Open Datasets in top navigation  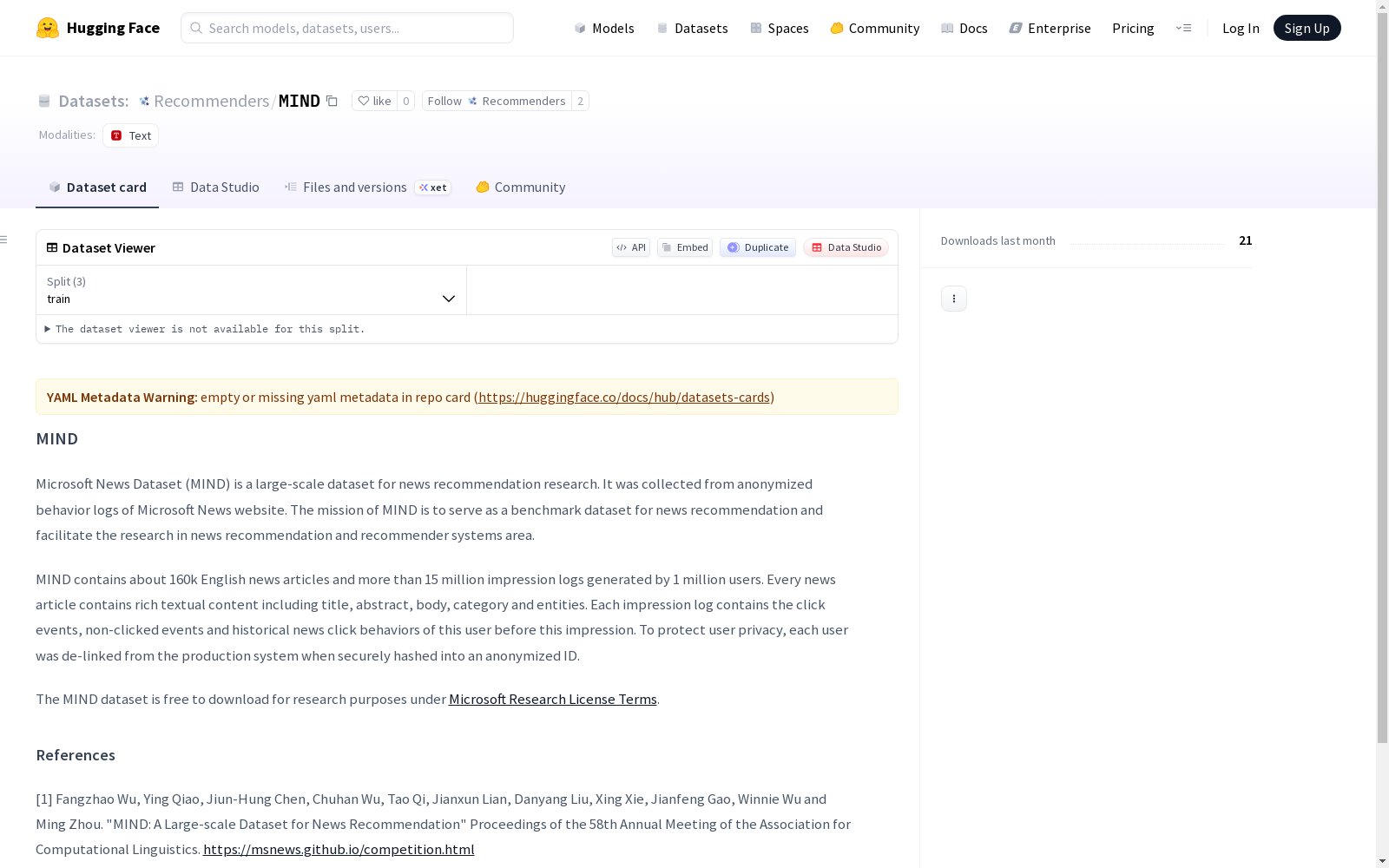692,28
